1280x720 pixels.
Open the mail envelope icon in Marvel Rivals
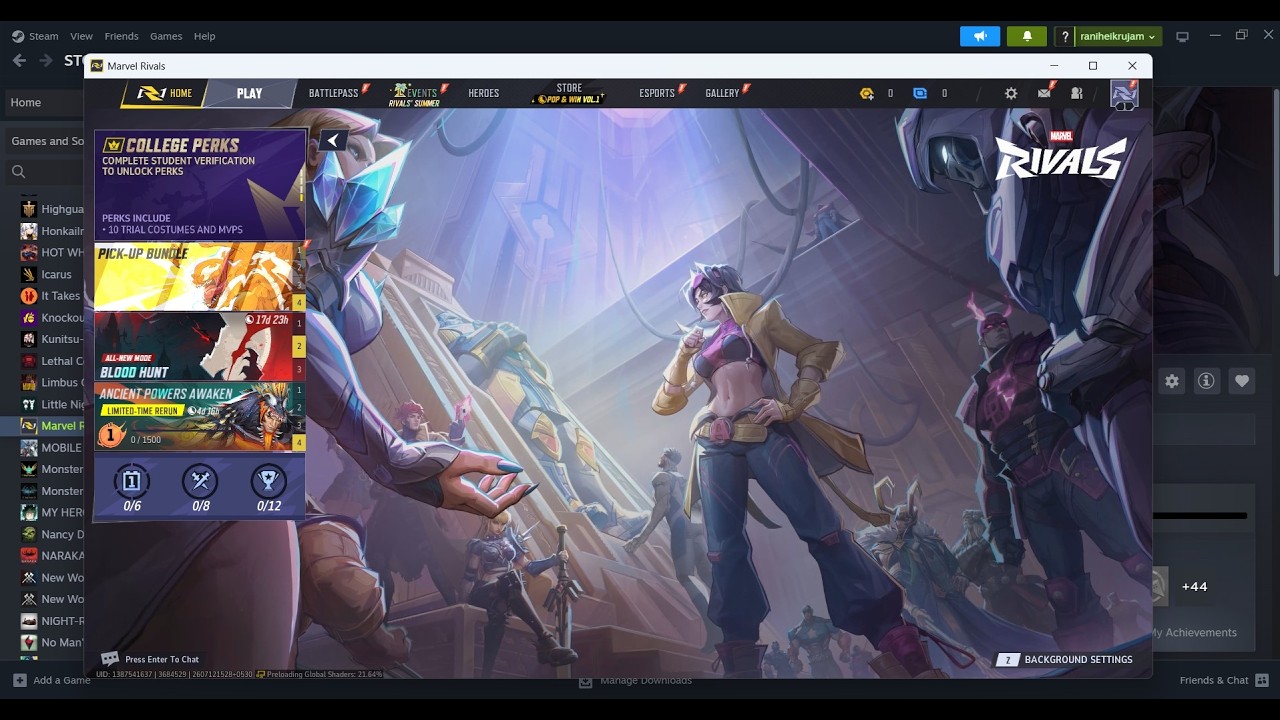(x=1044, y=93)
